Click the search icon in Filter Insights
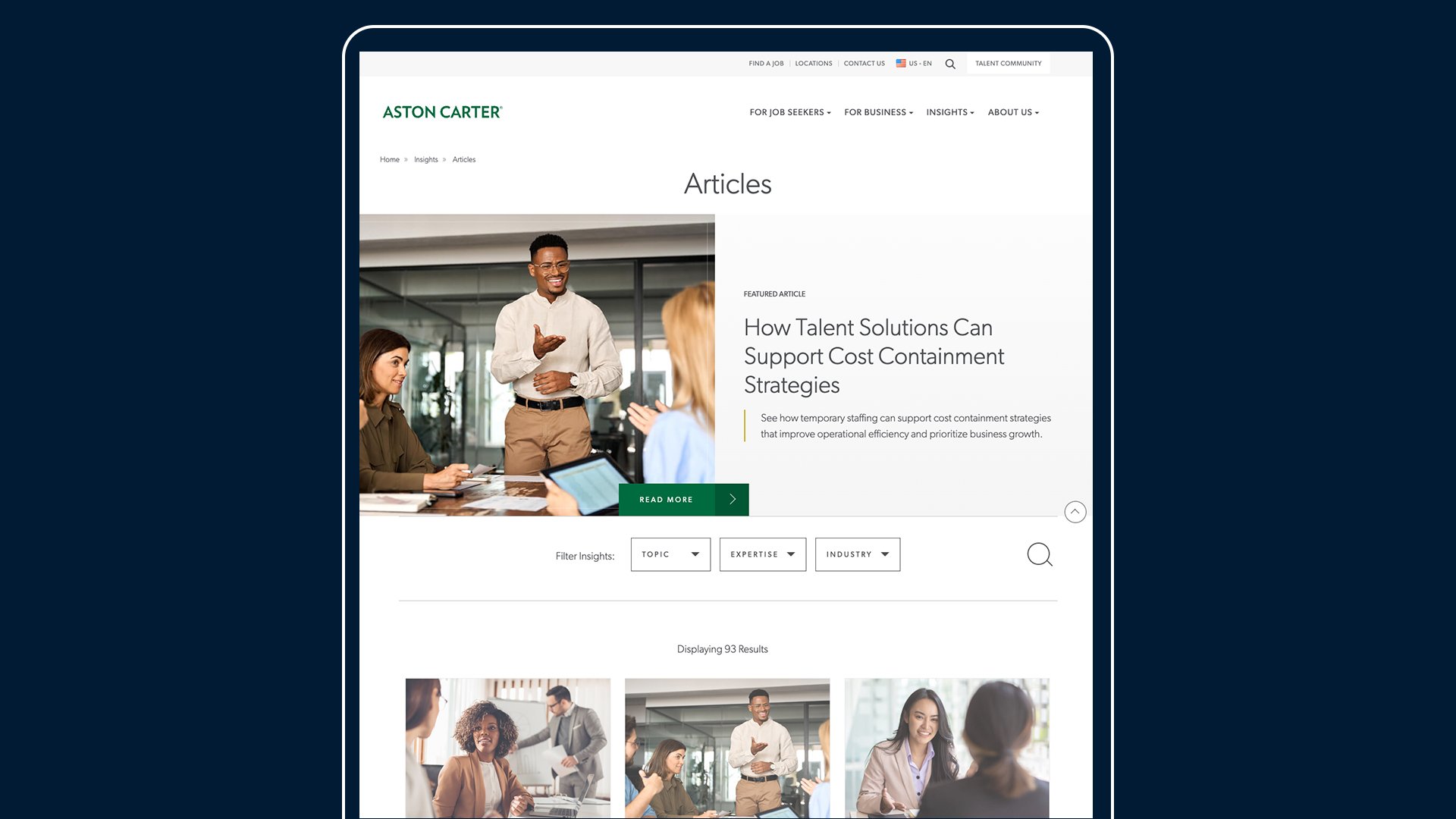The height and width of the screenshot is (819, 1456). pyautogui.click(x=1039, y=554)
